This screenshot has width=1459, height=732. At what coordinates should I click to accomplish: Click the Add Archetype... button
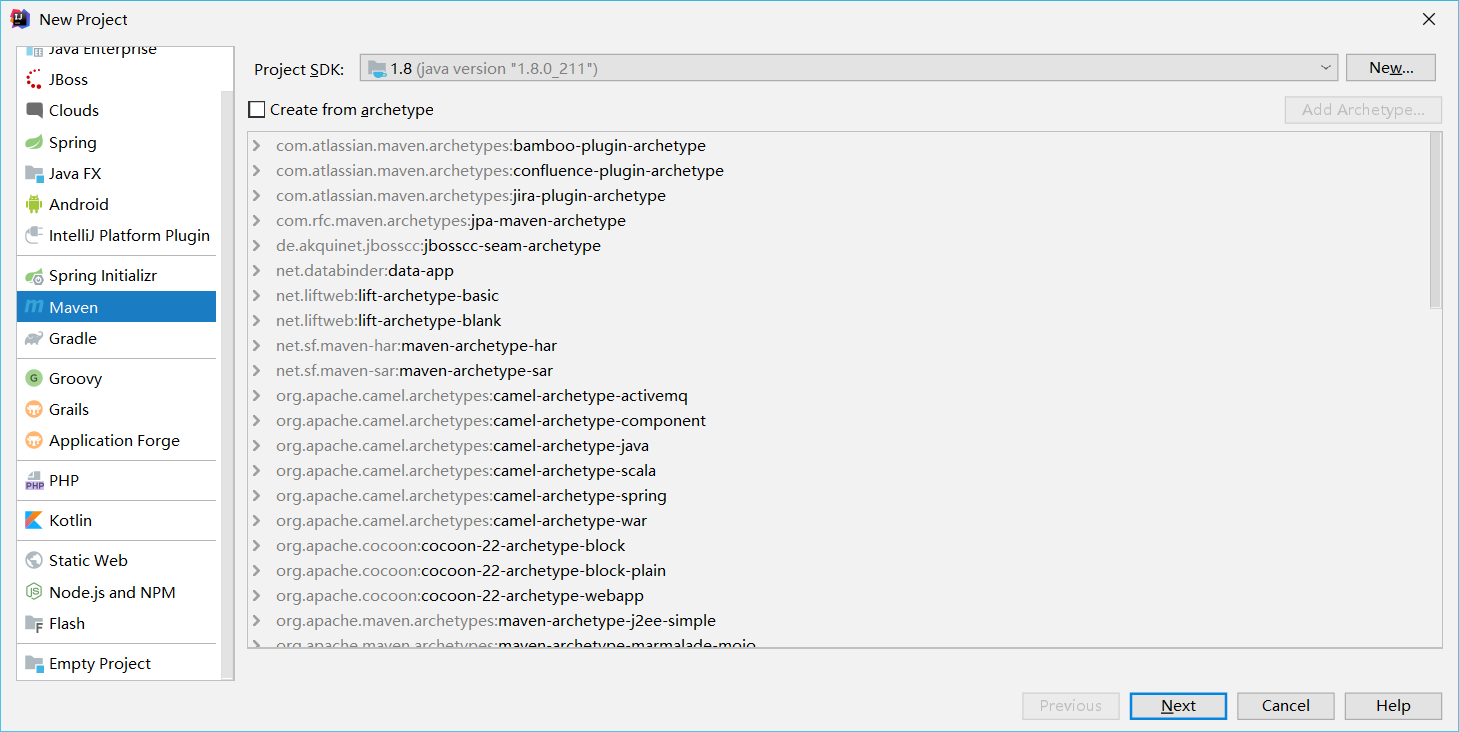1363,110
